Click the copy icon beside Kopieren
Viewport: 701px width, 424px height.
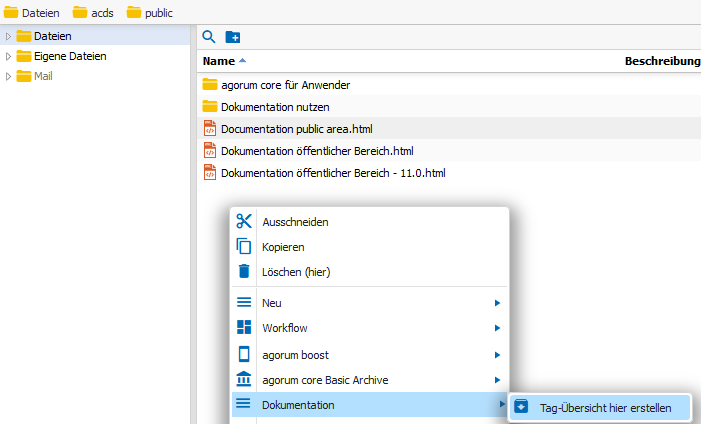244,246
